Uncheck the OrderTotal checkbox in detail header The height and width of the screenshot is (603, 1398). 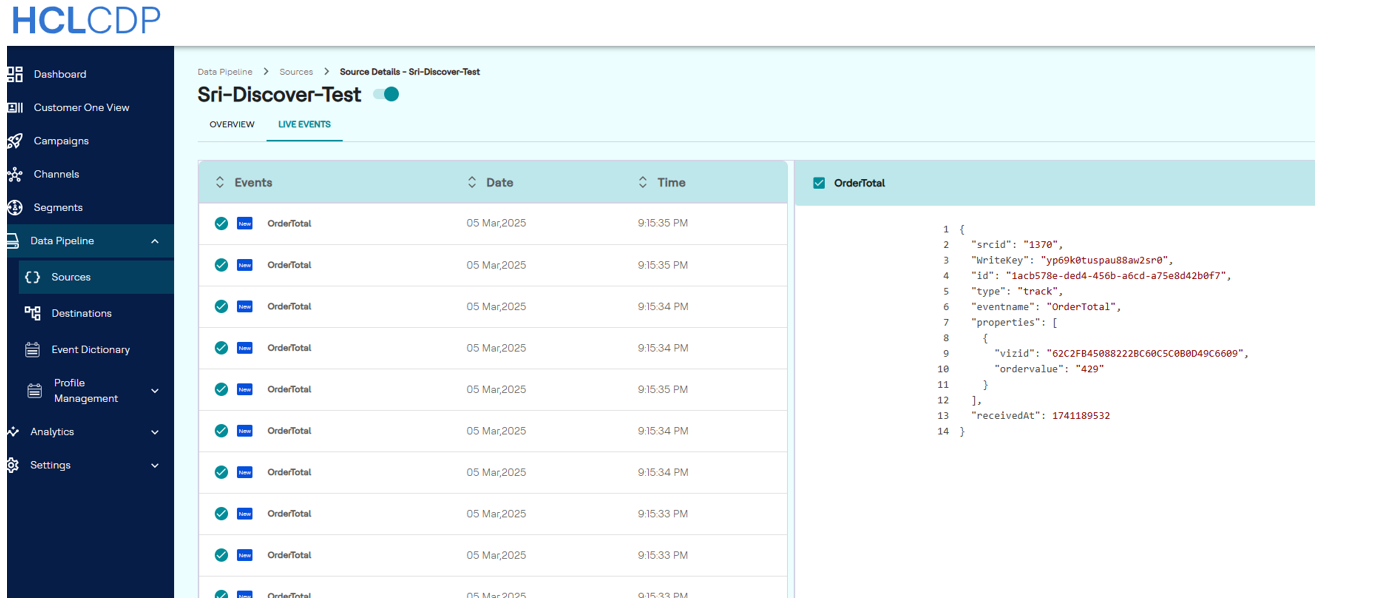[x=819, y=183]
